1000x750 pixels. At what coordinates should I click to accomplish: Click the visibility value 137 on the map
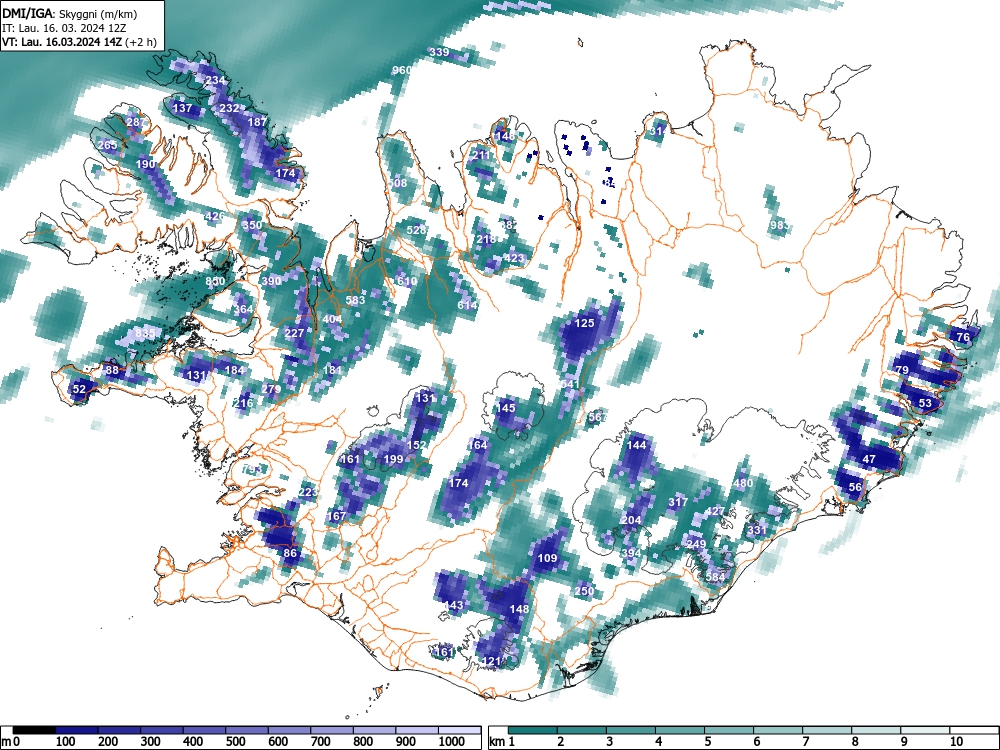click(x=182, y=108)
